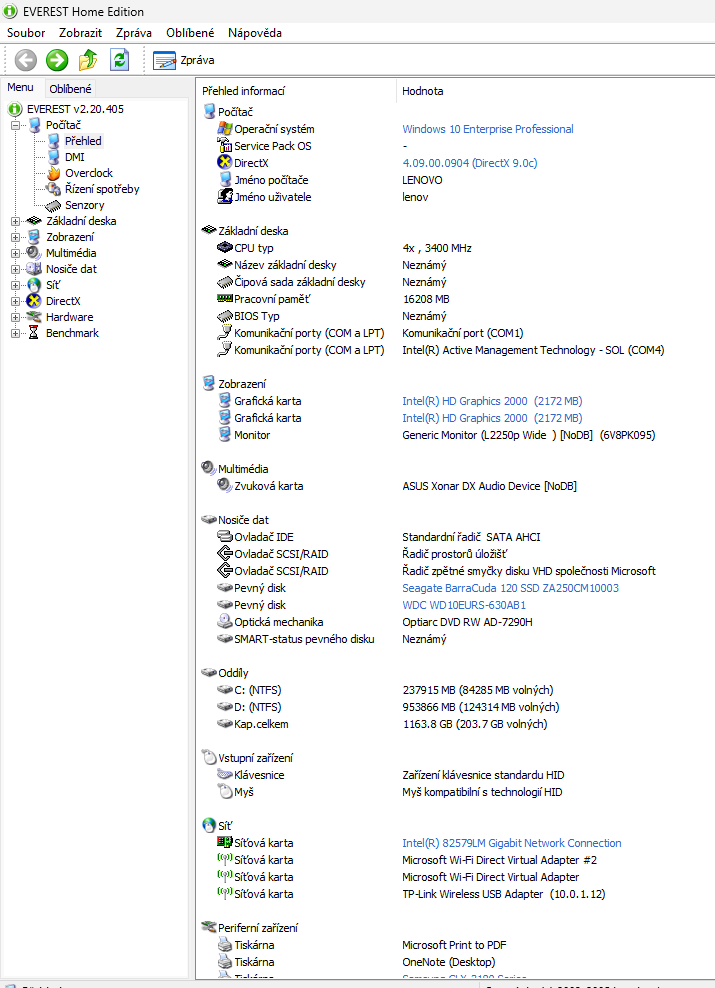The image size is (715, 988).
Task: Click the Multimédia speaker icon in tree
Action: (x=34, y=253)
